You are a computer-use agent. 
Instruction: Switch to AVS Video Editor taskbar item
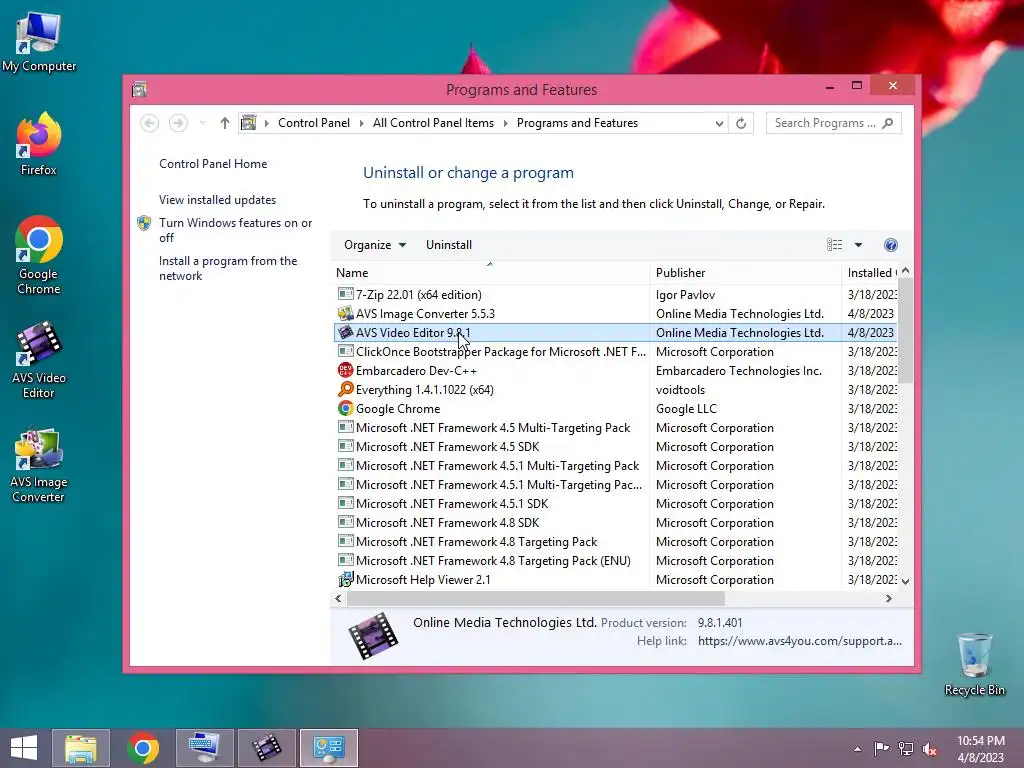coord(266,748)
